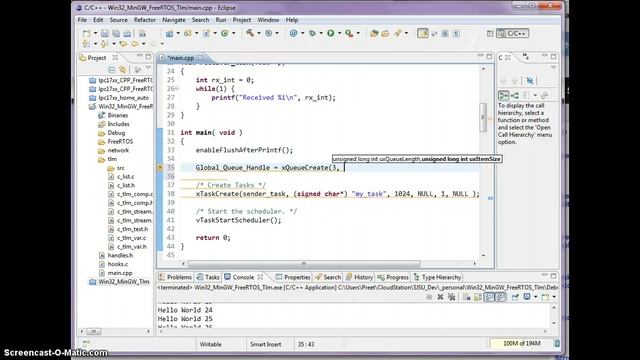This screenshot has height=360, width=640.
Task: Open the Run configurations dropdown arrow
Action: [x=340, y=33]
